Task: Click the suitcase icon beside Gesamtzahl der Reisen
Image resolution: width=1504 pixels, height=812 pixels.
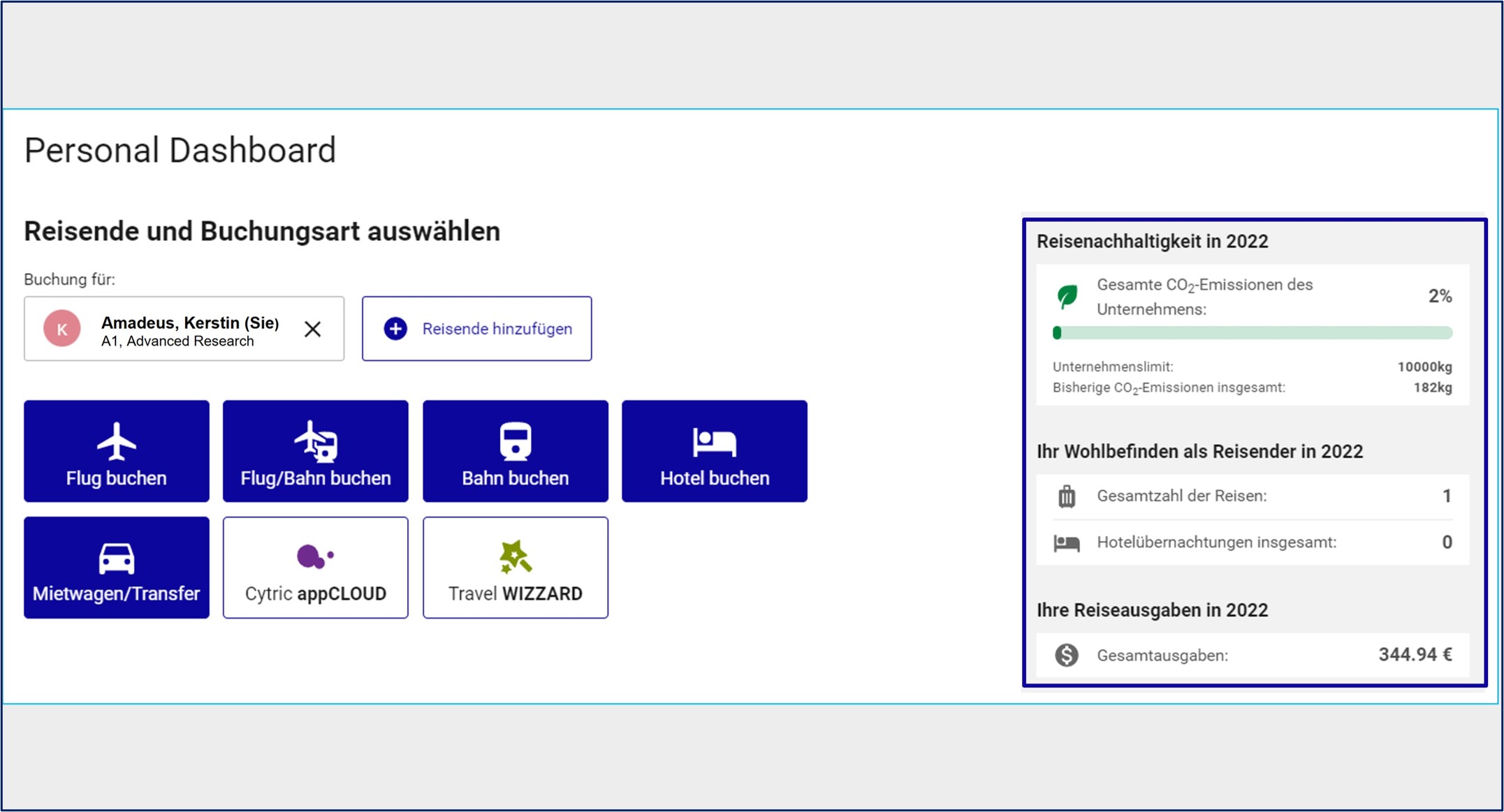Action: click(1066, 496)
